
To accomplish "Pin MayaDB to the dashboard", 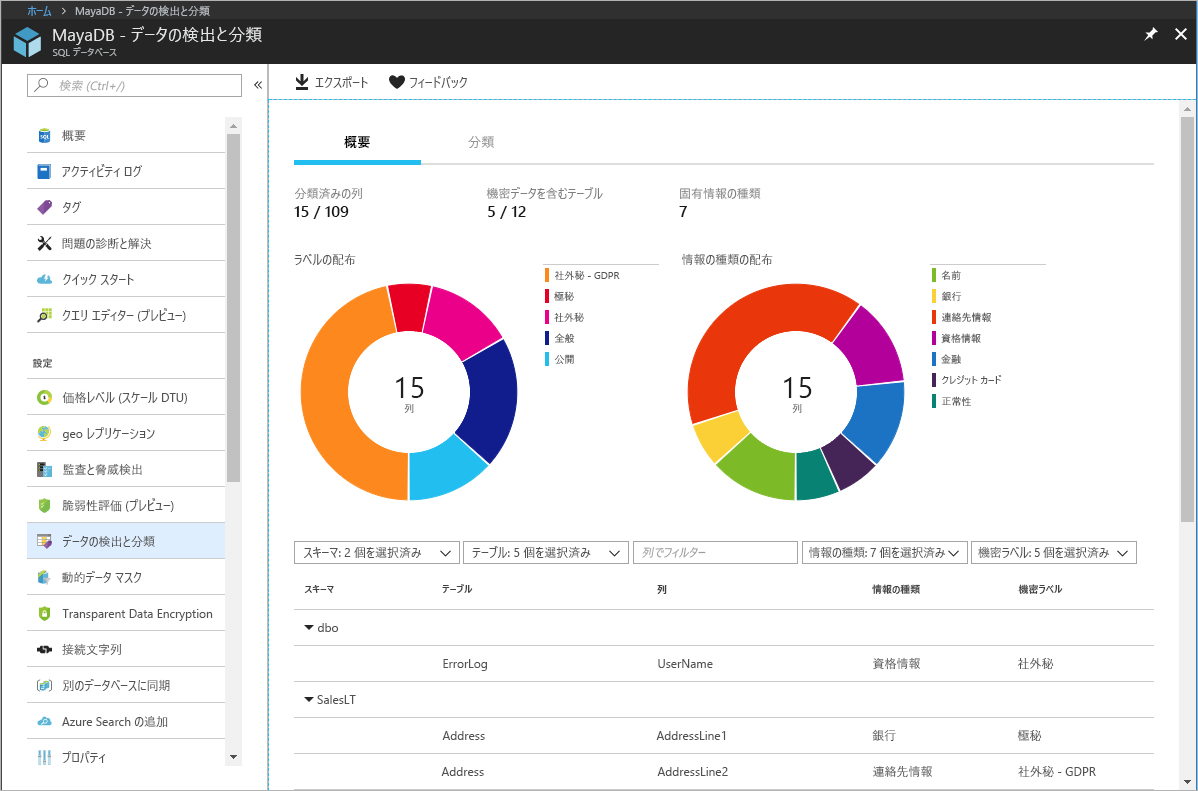I will coord(1149,33).
